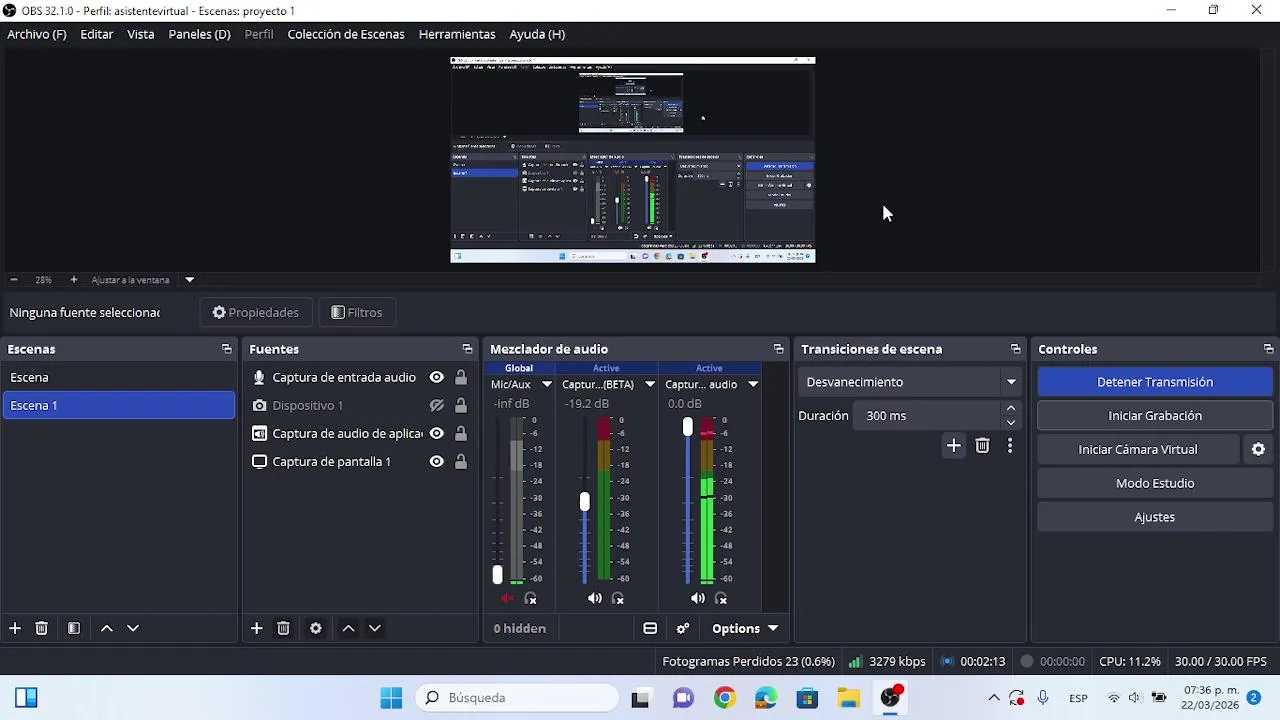Move scene up with arrow icon
This screenshot has height=720, width=1280.
coord(107,628)
